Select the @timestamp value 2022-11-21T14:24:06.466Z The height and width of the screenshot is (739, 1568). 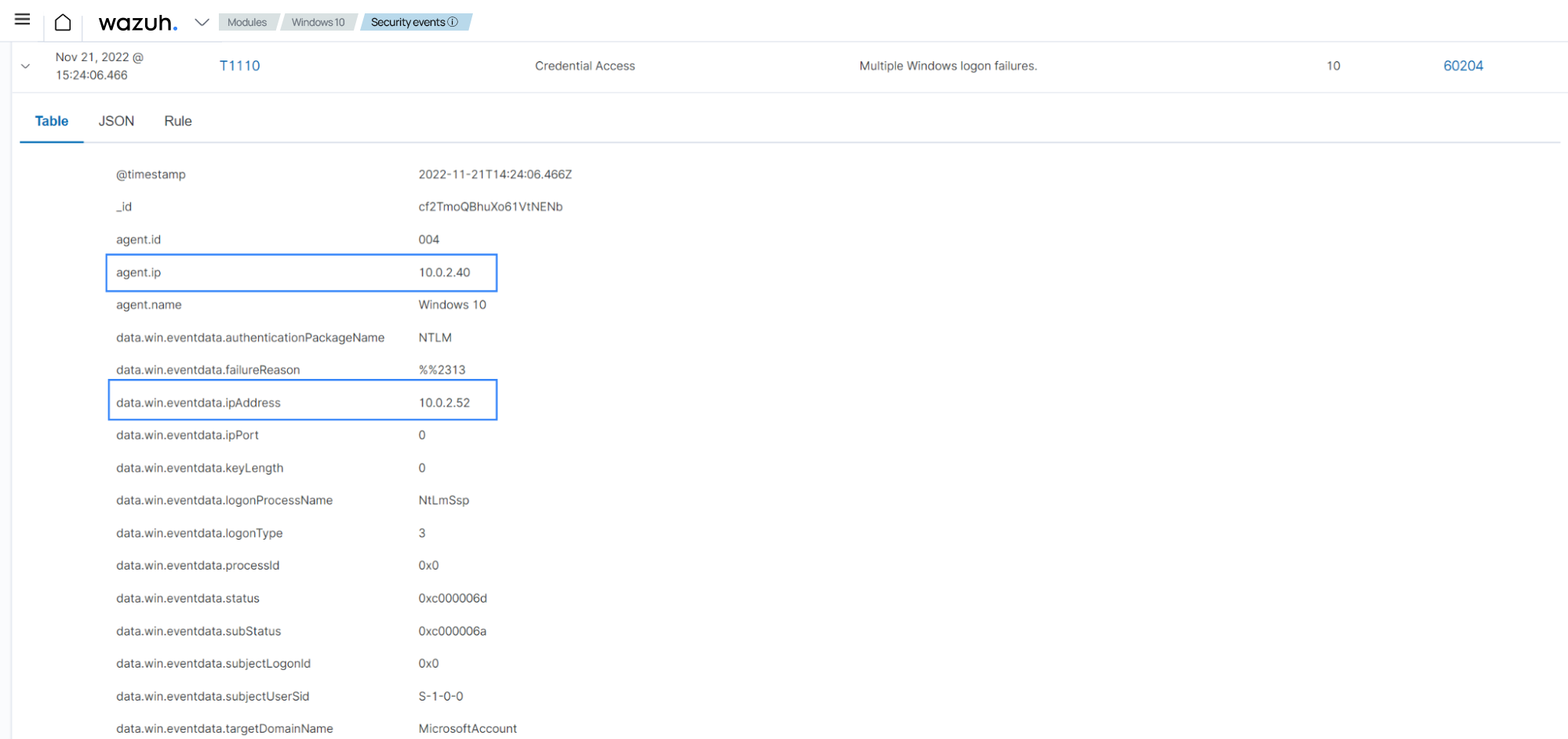495,174
